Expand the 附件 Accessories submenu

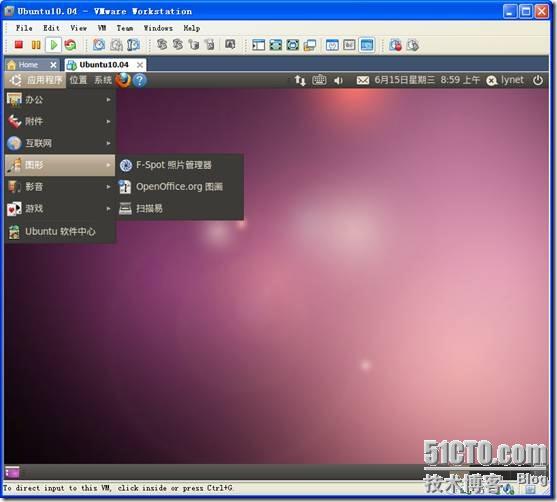(60, 122)
